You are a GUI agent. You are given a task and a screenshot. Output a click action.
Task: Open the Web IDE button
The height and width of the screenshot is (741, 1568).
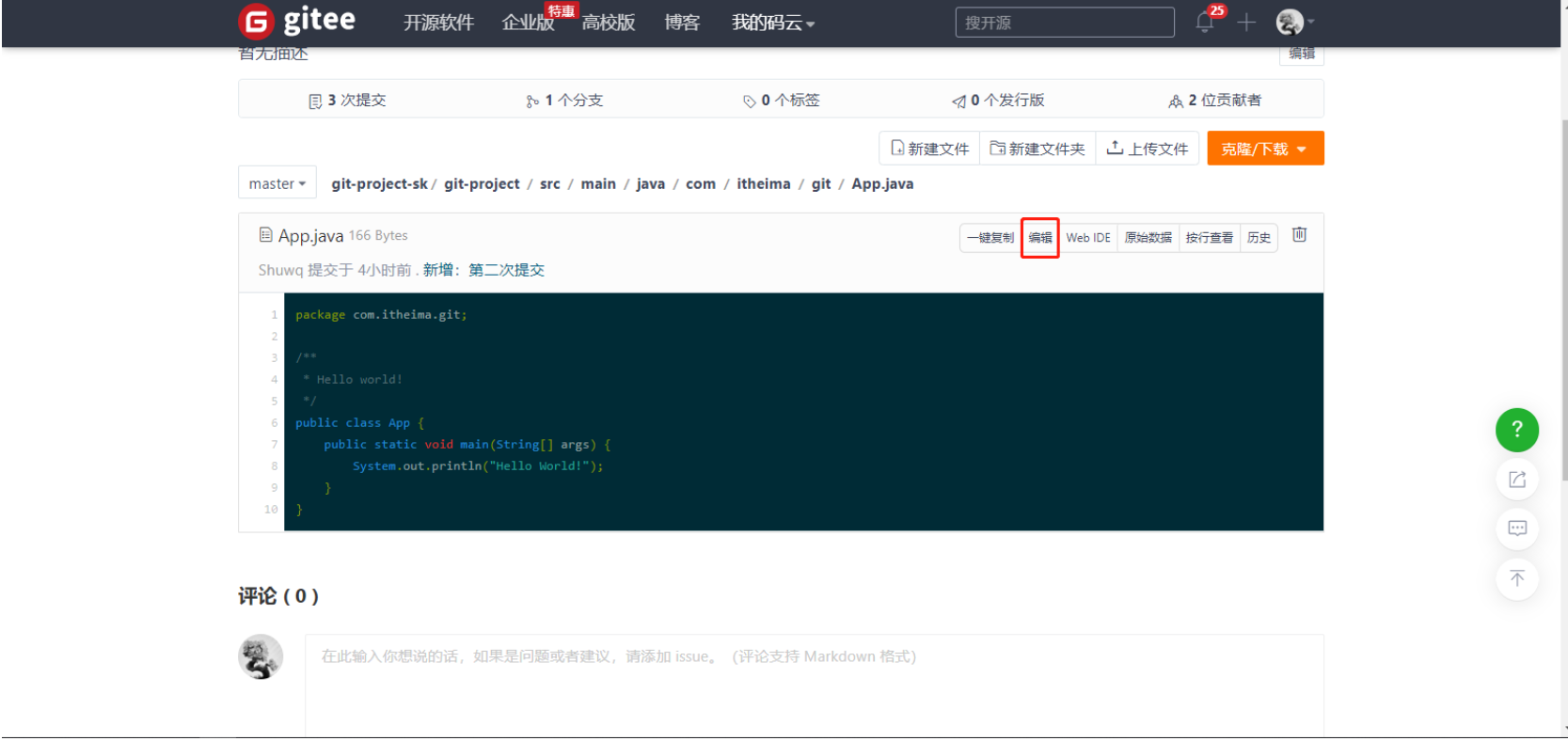pos(1087,238)
